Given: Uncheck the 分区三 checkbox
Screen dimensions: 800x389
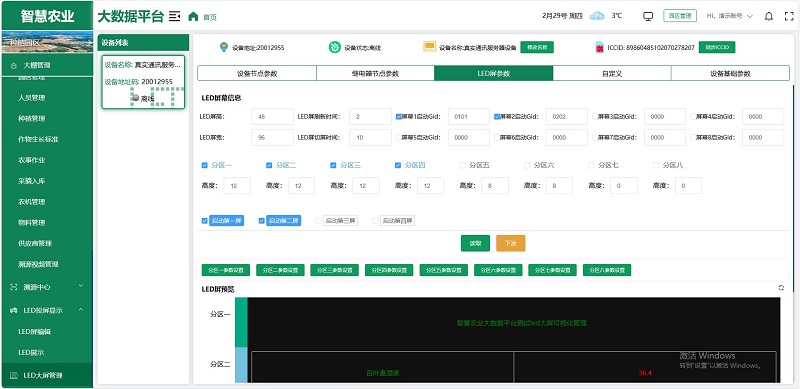Looking at the screenshot, I should (333, 165).
